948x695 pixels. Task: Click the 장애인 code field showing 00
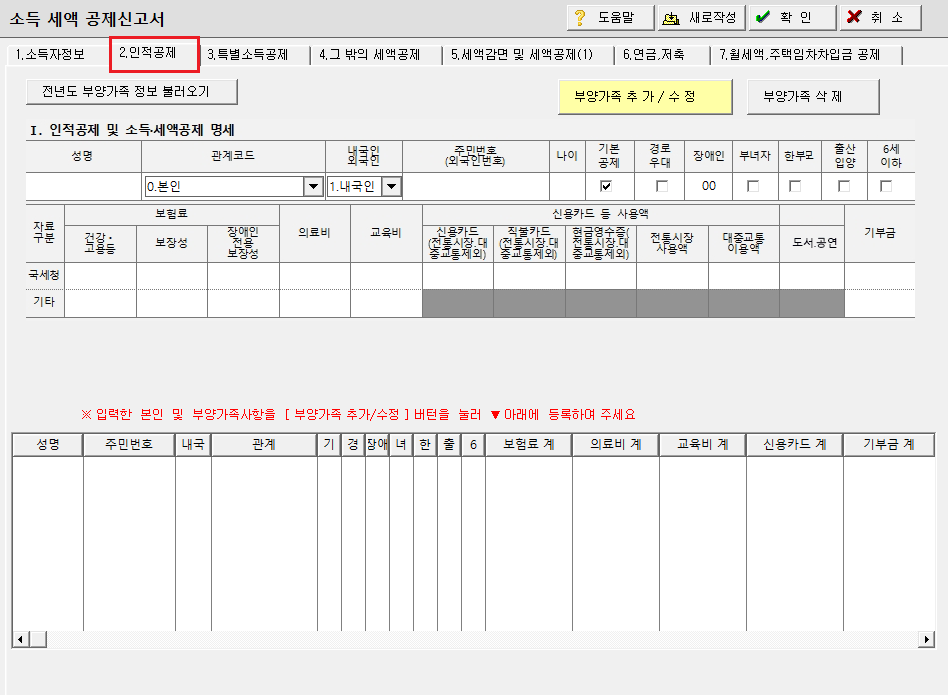tap(709, 186)
